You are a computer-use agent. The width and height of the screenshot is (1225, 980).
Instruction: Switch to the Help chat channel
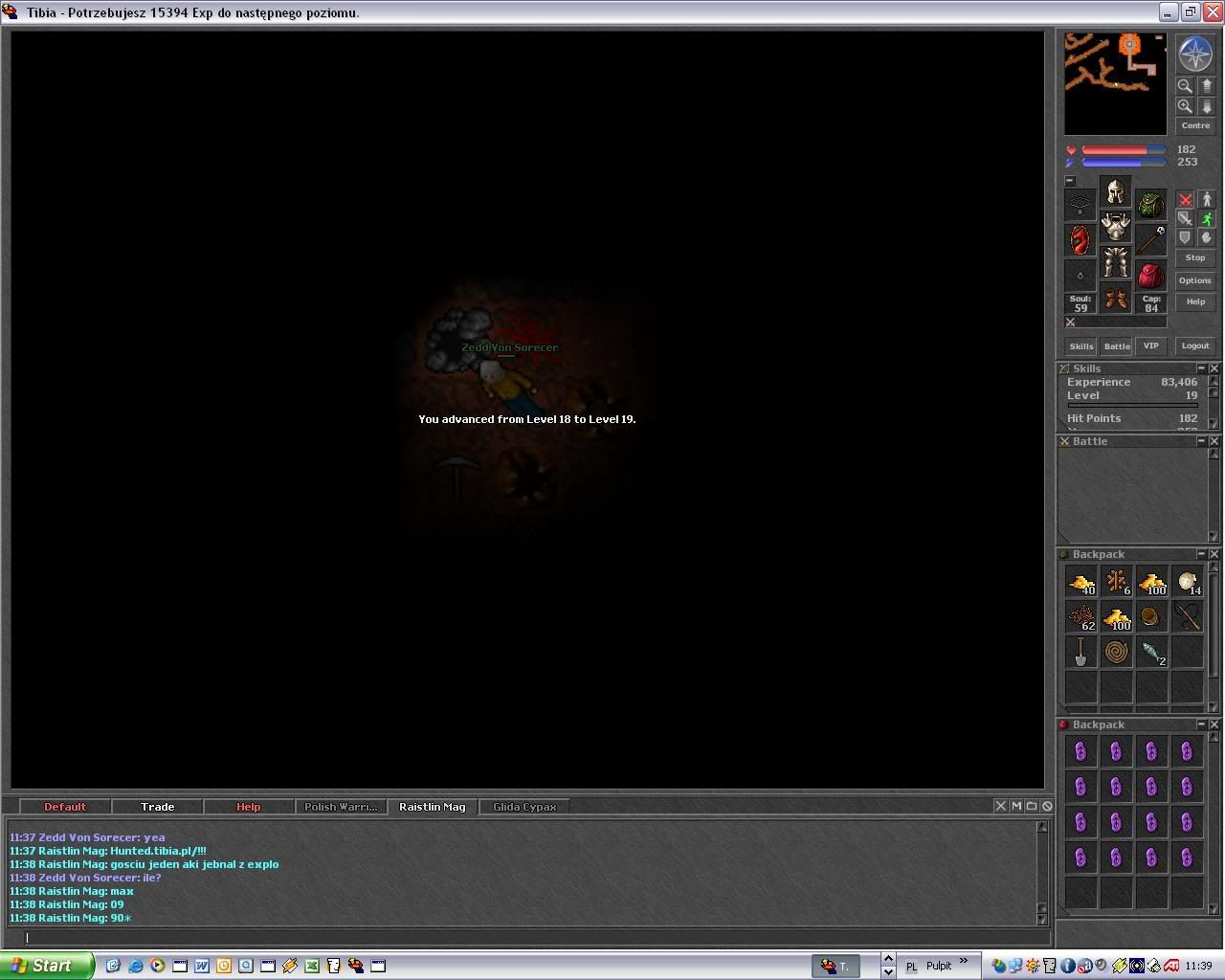click(249, 807)
